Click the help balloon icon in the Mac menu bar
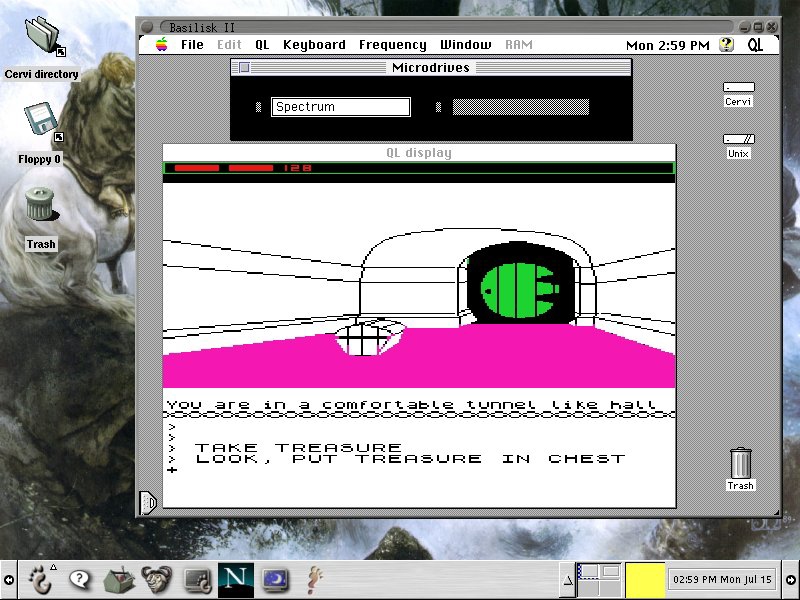 [727, 45]
